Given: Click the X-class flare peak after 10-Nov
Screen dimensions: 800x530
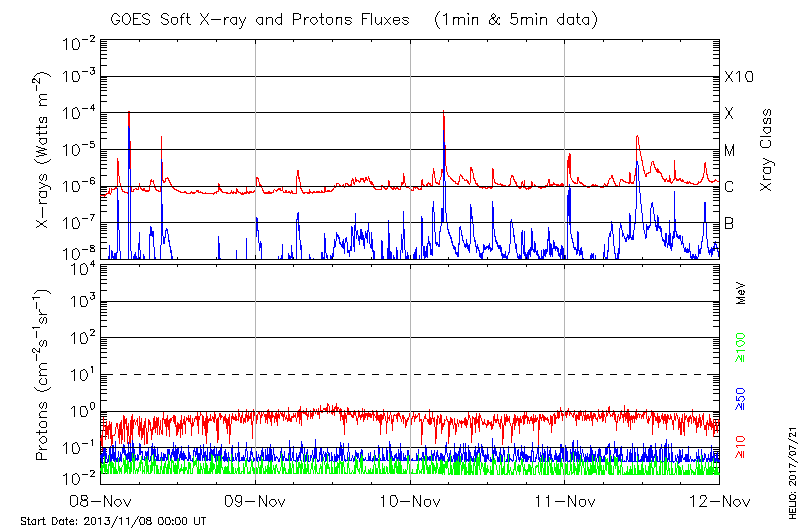Looking at the screenshot, I should [x=442, y=113].
